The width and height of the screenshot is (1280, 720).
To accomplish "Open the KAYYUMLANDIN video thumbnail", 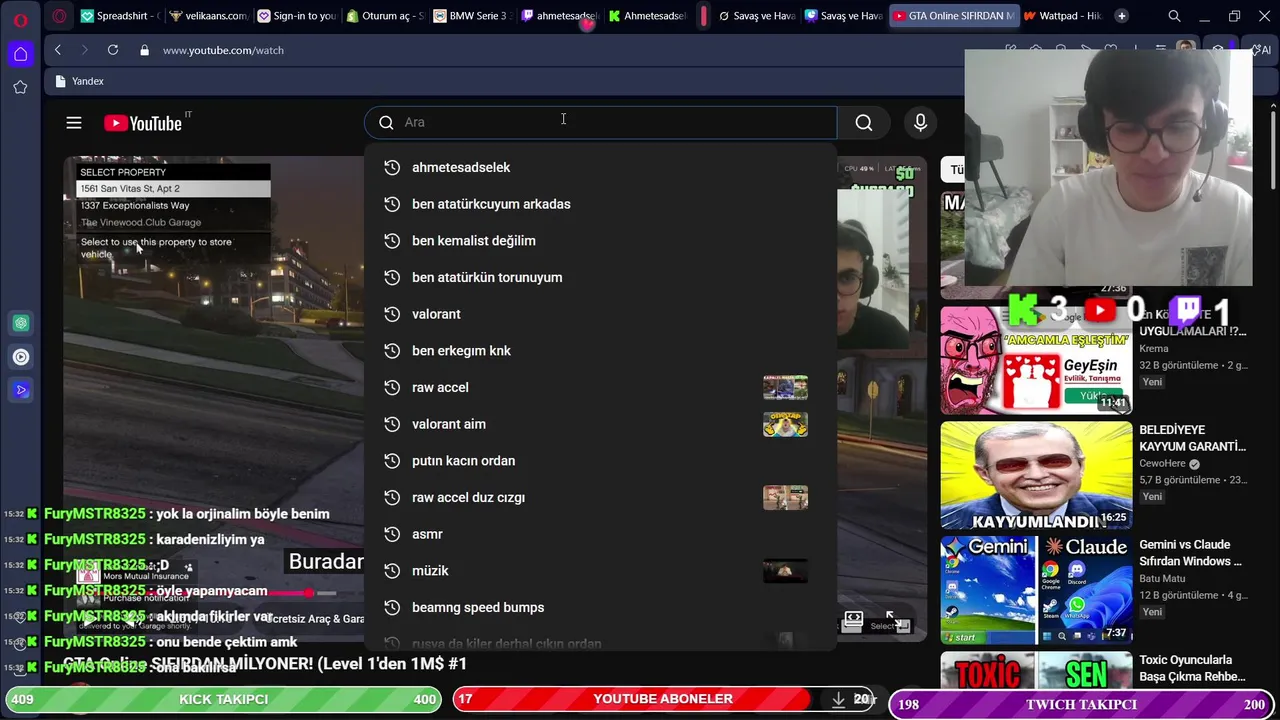I will tap(1036, 475).
